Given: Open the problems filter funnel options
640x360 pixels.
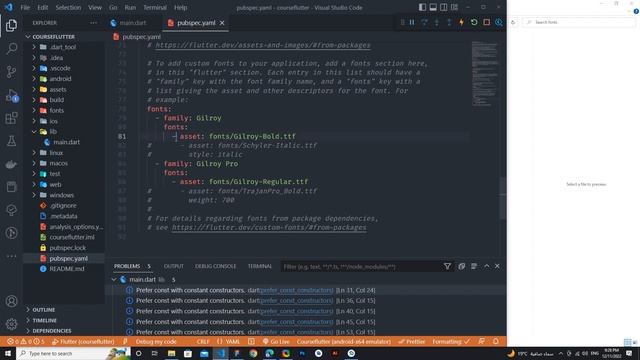Looking at the screenshot, I should pyautogui.click(x=447, y=266).
